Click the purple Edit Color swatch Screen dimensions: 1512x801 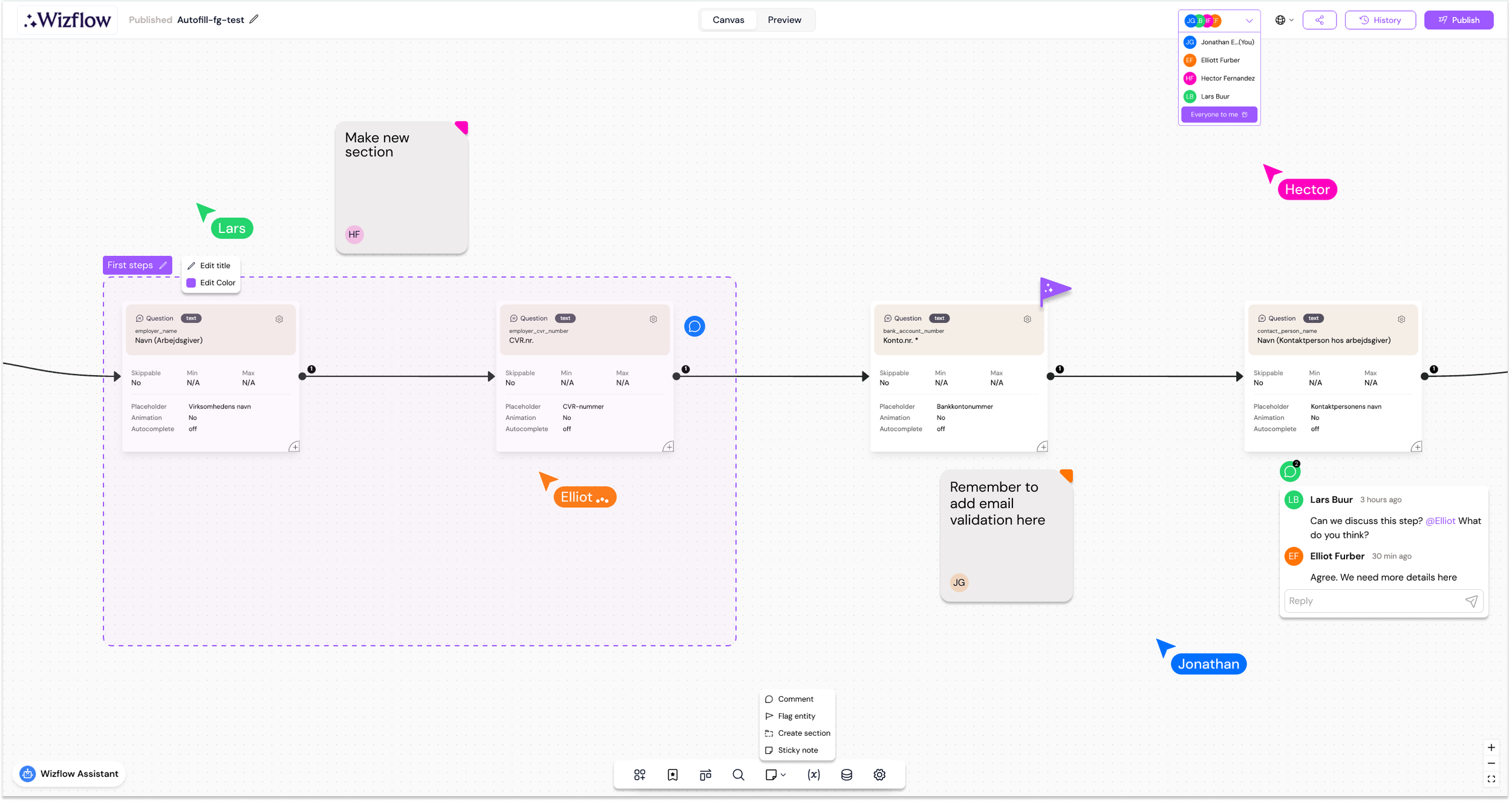pyautogui.click(x=191, y=283)
